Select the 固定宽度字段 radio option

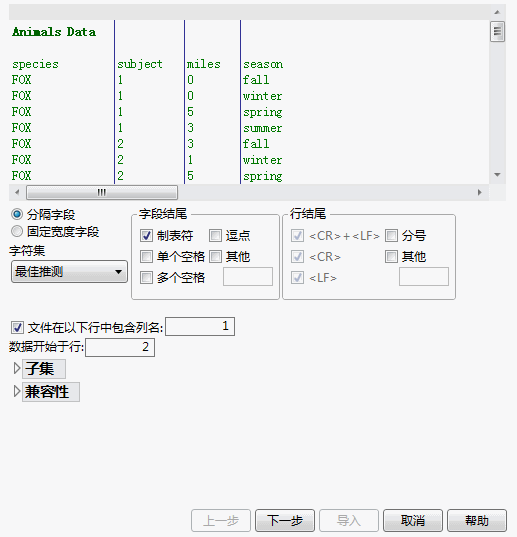pyautogui.click(x=17, y=231)
